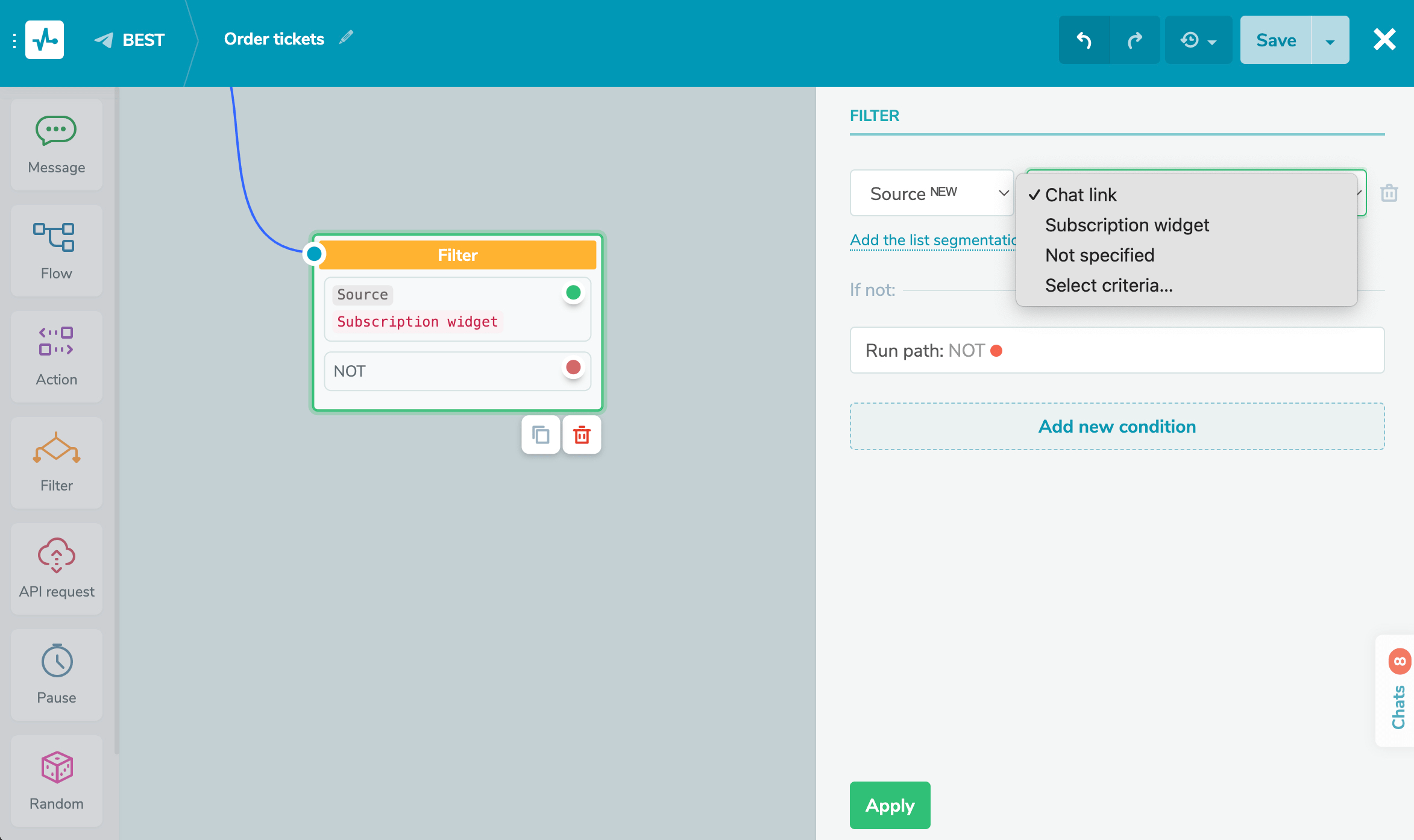Delete the Filter block with the red trash icon
The image size is (1414, 840).
(x=582, y=434)
